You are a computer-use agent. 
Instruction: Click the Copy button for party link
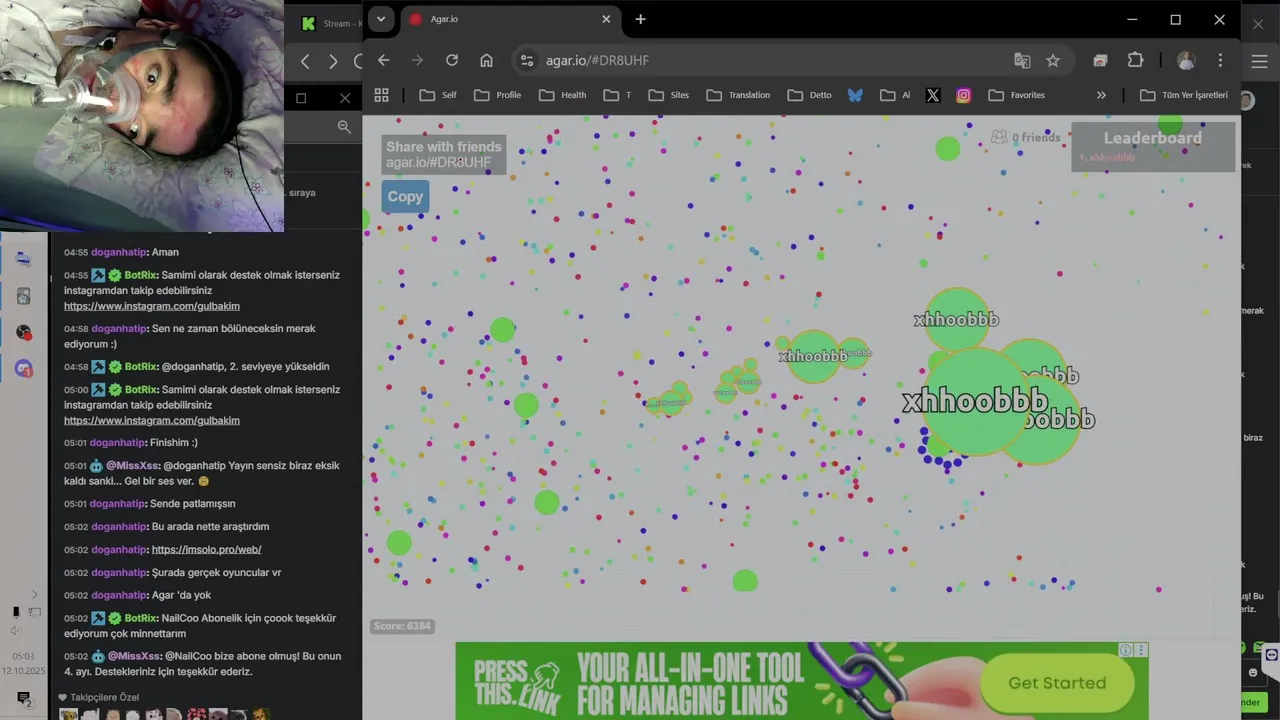405,196
